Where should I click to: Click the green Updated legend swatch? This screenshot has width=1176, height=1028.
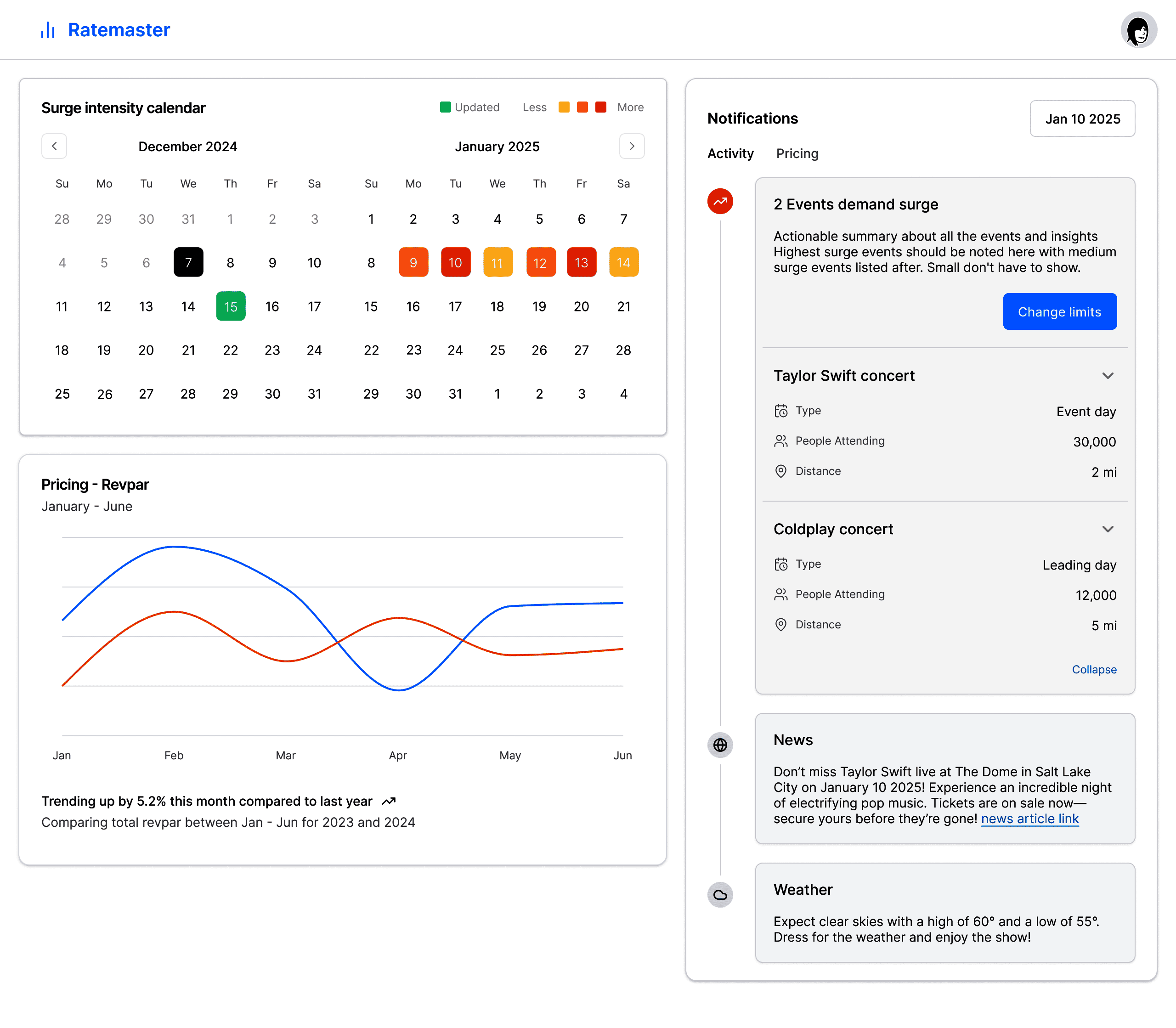[x=445, y=107]
